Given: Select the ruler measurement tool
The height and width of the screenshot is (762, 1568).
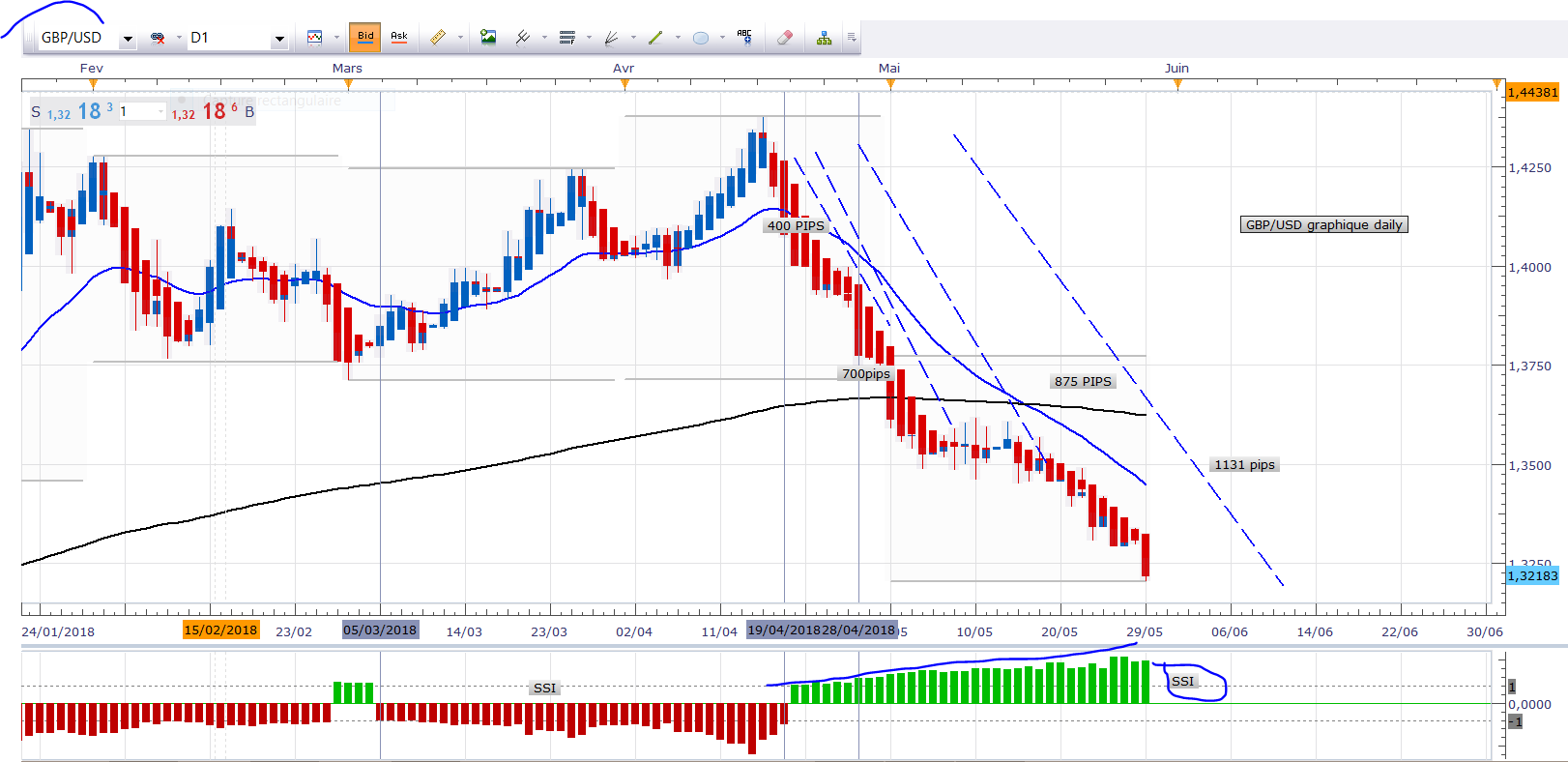Looking at the screenshot, I should point(438,38).
